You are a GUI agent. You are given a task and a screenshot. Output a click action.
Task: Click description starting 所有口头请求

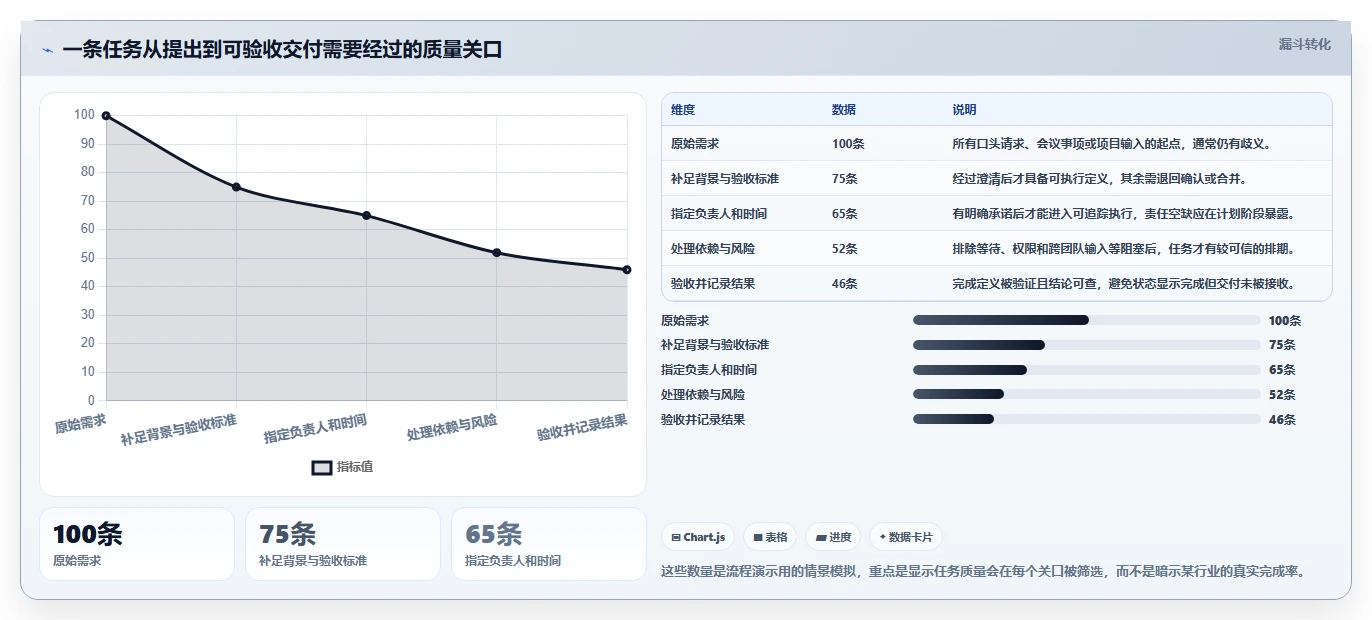coord(1111,144)
